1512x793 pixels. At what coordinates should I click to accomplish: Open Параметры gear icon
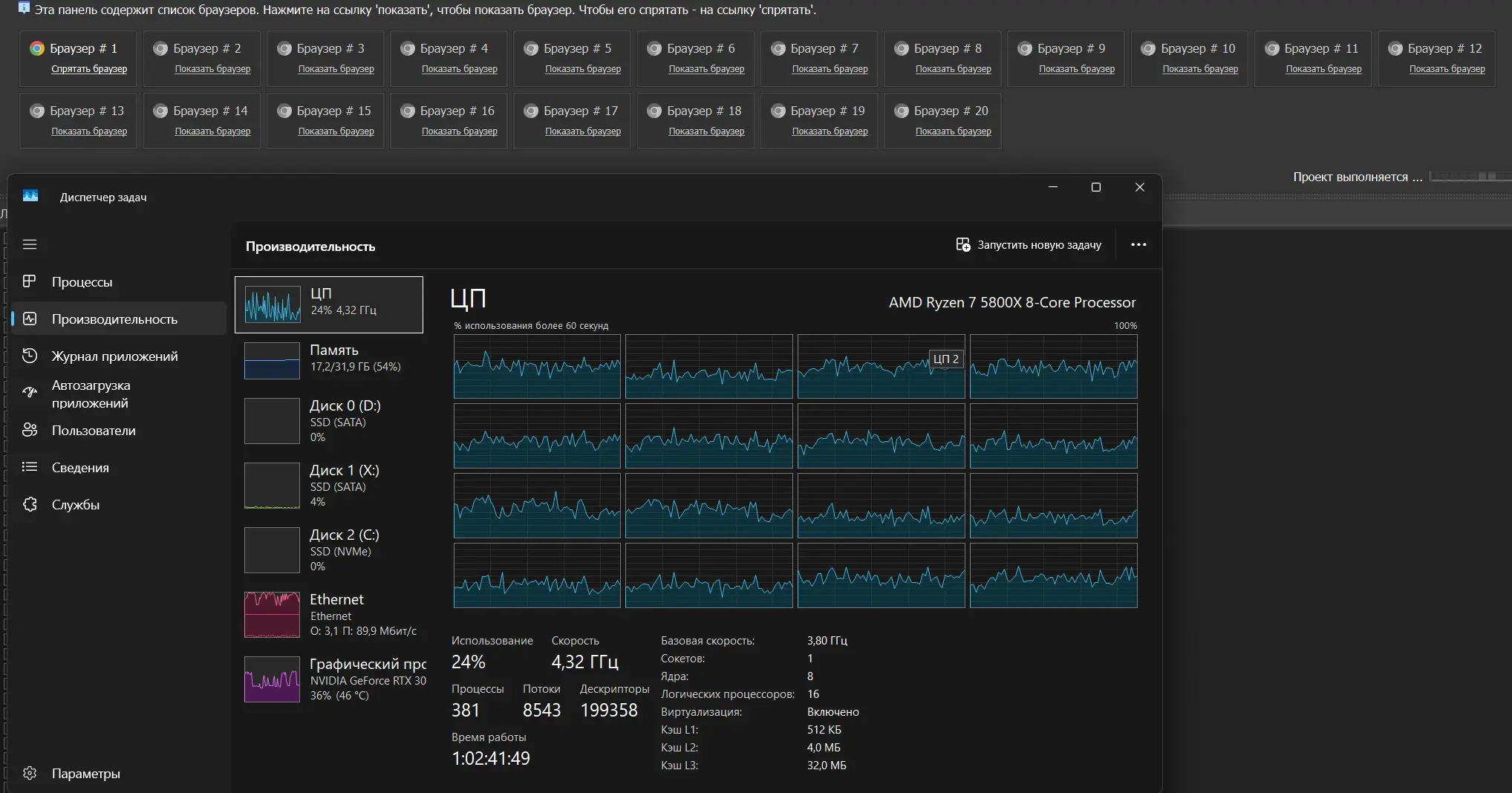(x=30, y=773)
